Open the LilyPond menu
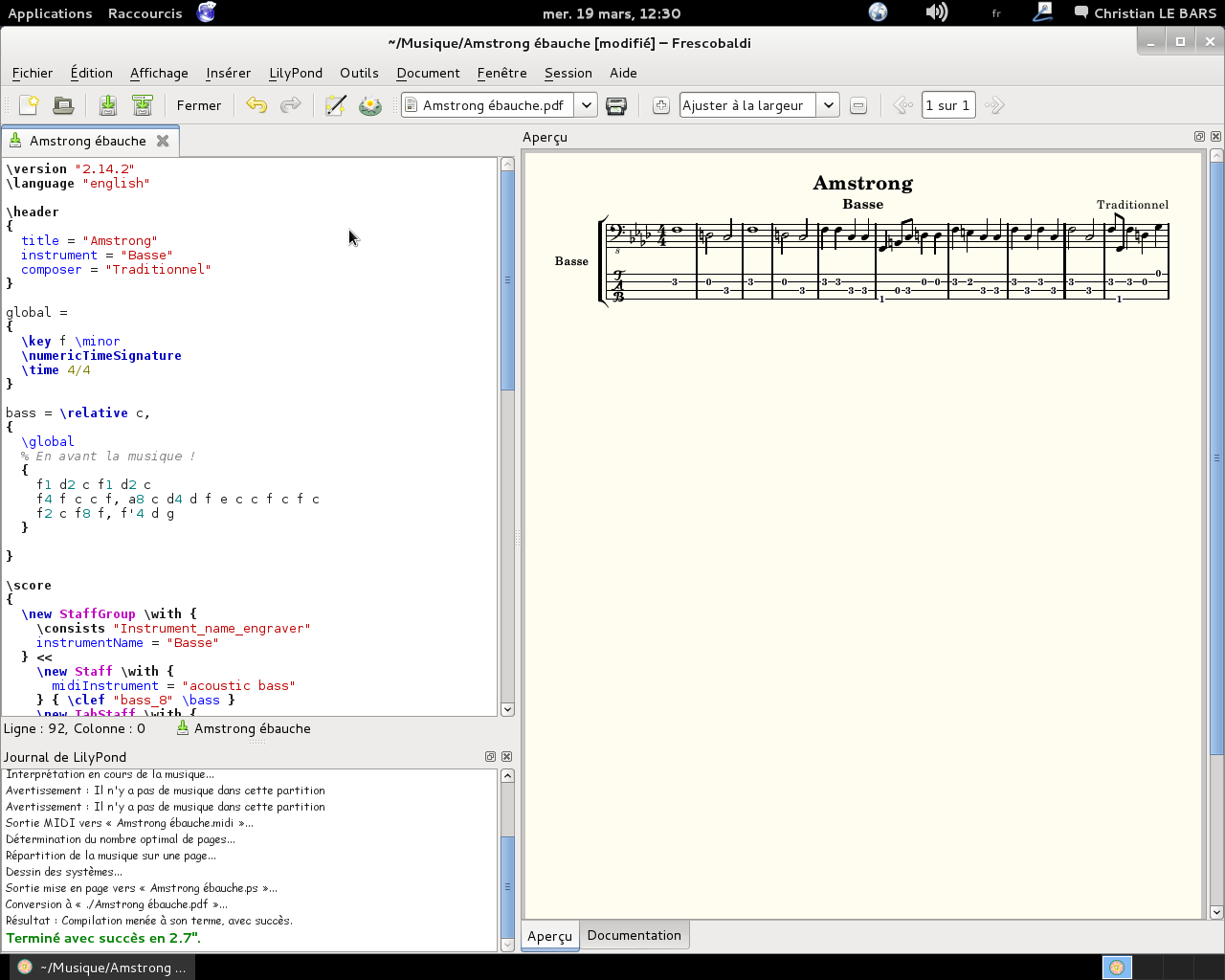The width and height of the screenshot is (1225, 980). point(295,73)
